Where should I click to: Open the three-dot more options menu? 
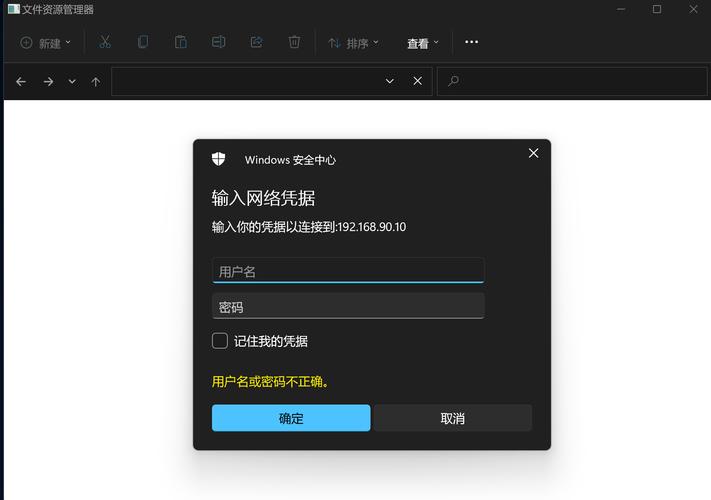[x=472, y=42]
